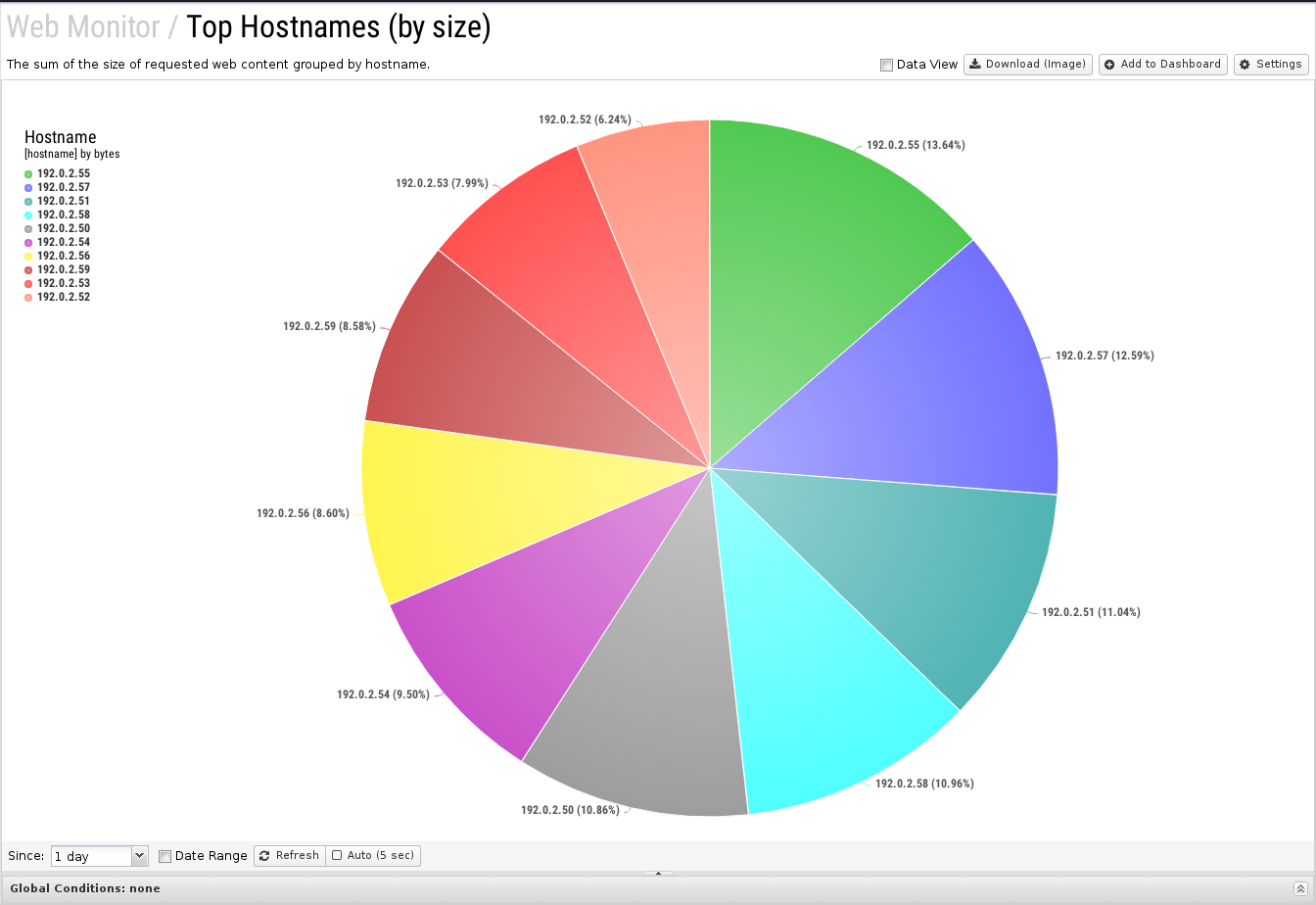Open the Web Monitor breadcrumb link

click(x=83, y=27)
